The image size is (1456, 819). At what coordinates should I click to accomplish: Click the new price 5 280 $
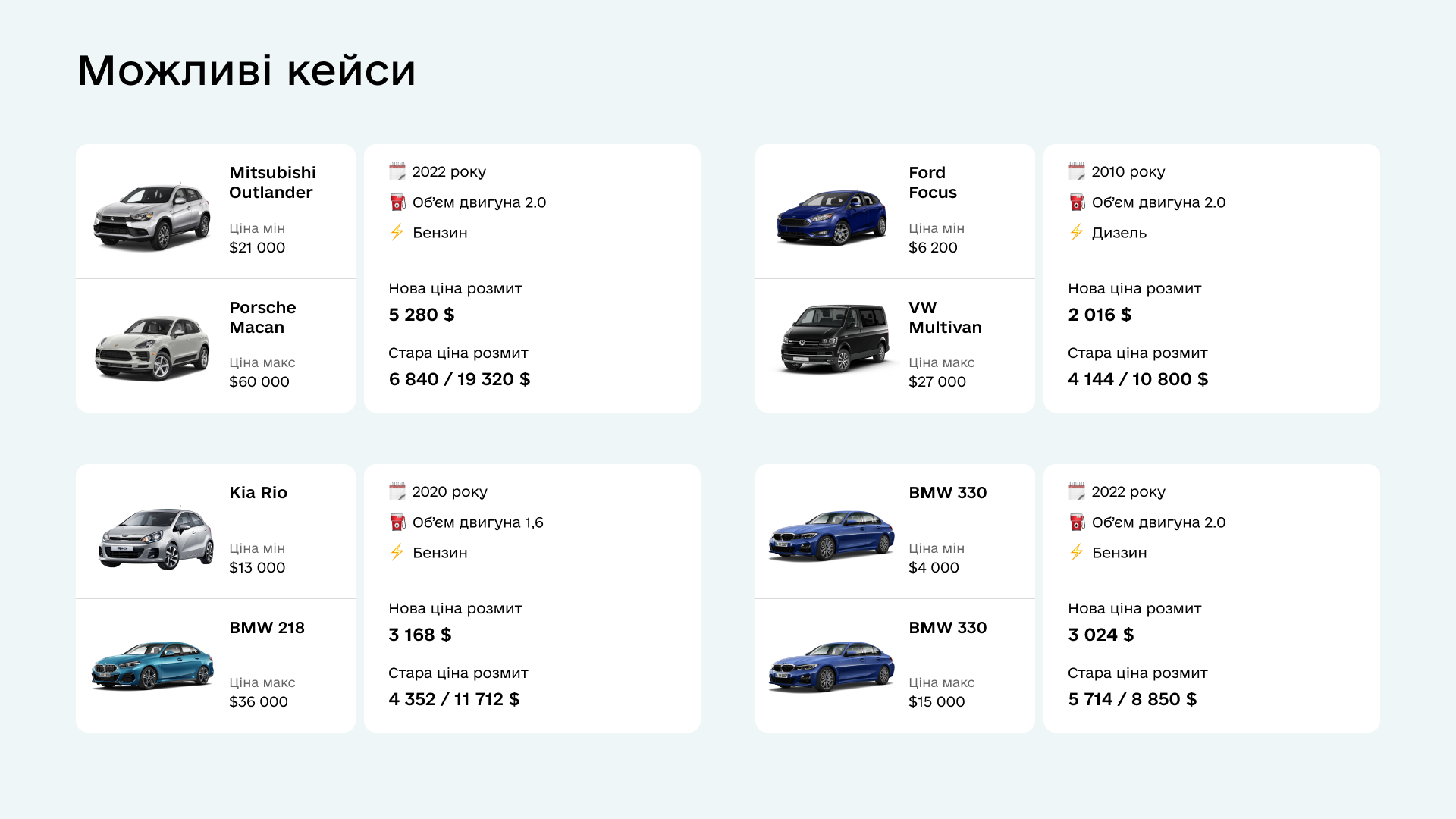(x=422, y=315)
